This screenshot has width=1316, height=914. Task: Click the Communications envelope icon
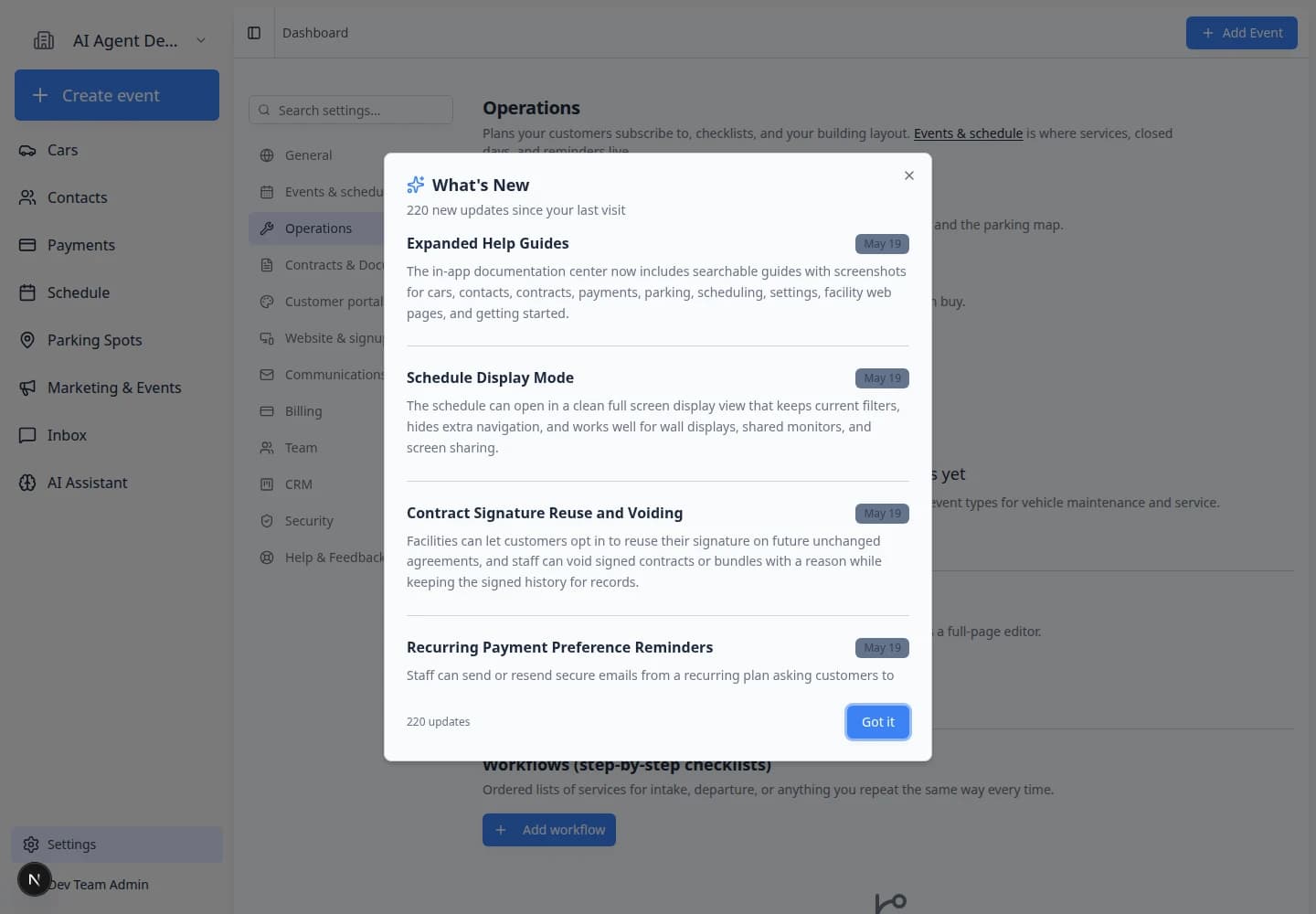(267, 375)
